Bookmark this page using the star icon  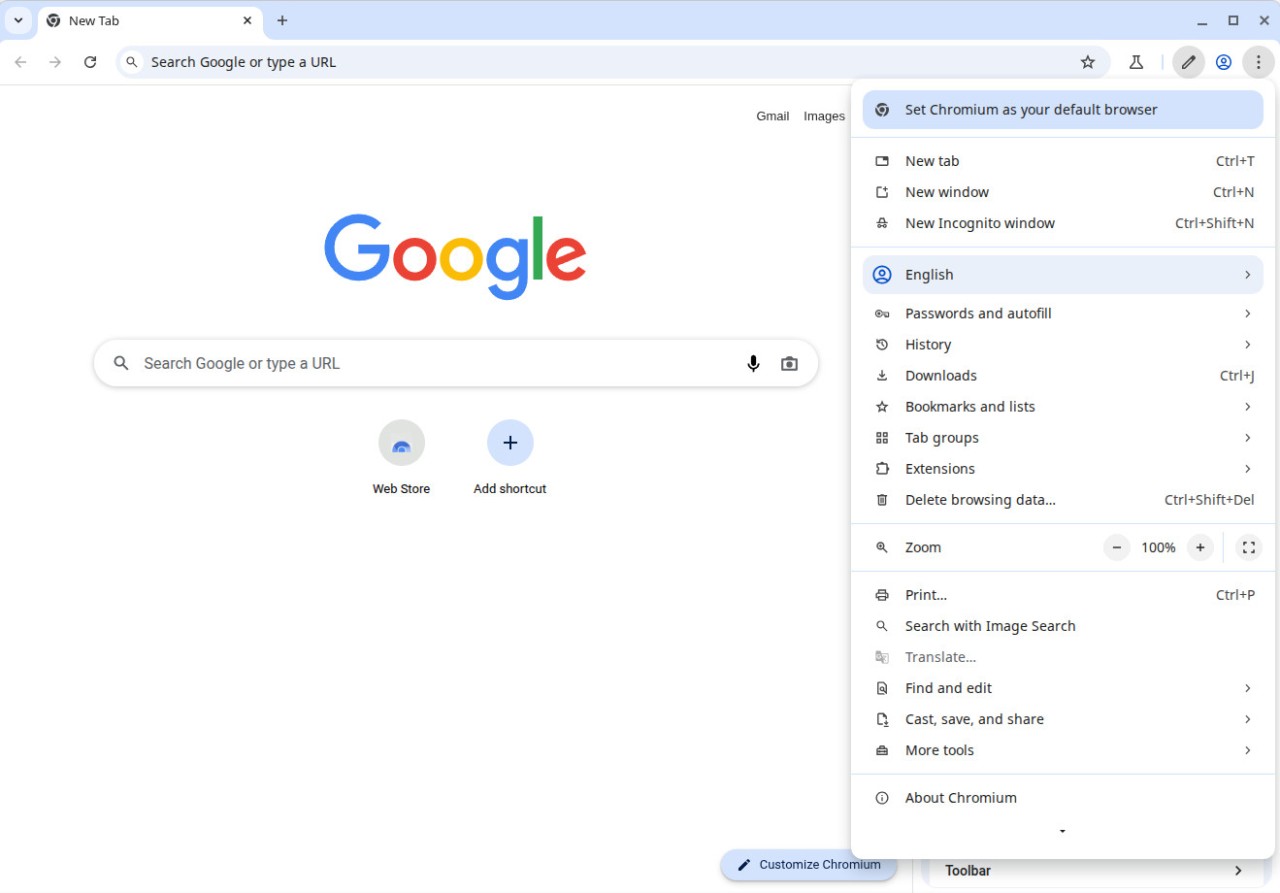(1087, 61)
